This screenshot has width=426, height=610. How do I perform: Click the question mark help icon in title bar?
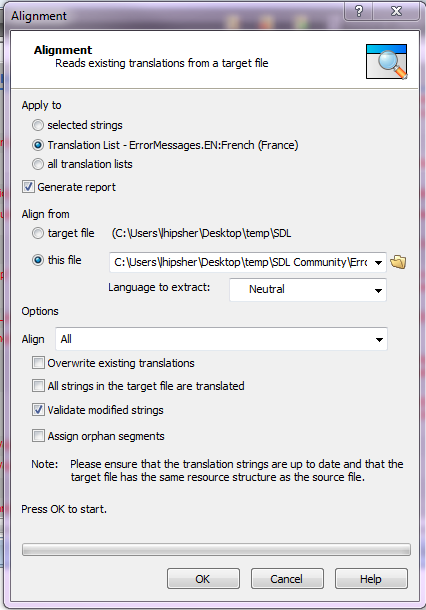(x=358, y=11)
